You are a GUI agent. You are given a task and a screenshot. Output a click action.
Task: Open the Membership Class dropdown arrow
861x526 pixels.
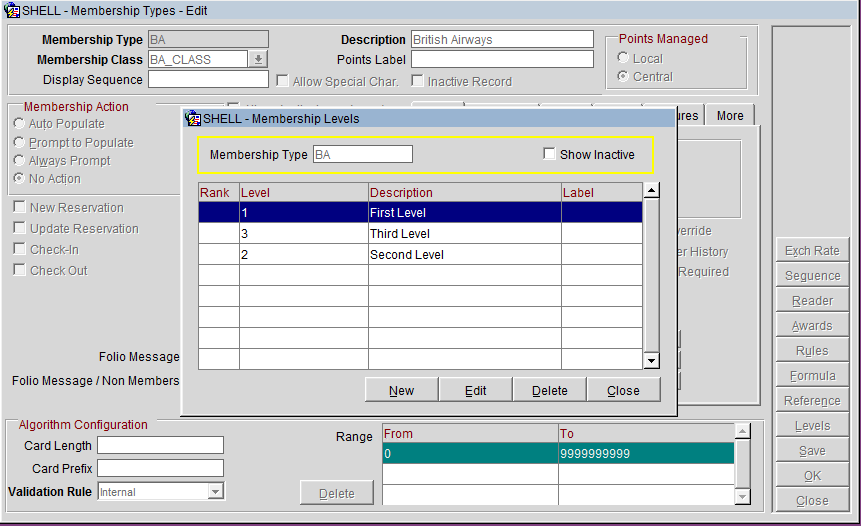pos(259,60)
